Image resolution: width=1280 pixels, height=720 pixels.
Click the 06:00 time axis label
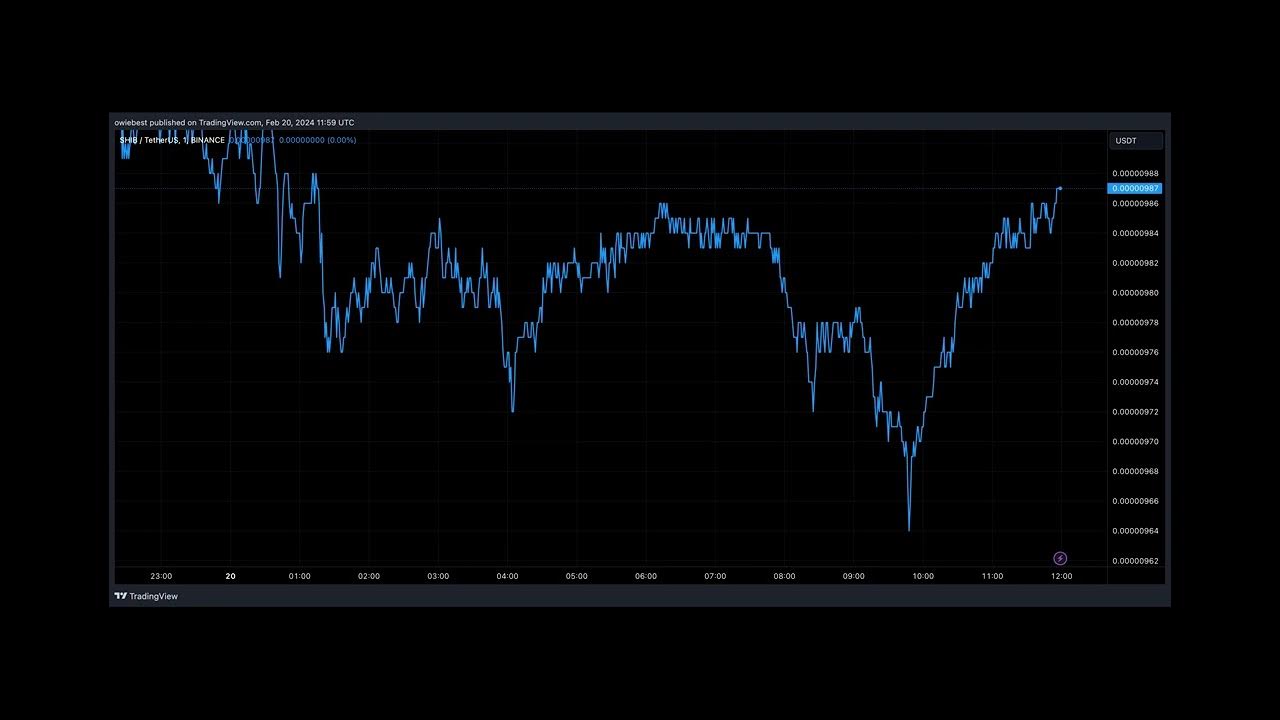[x=646, y=576]
